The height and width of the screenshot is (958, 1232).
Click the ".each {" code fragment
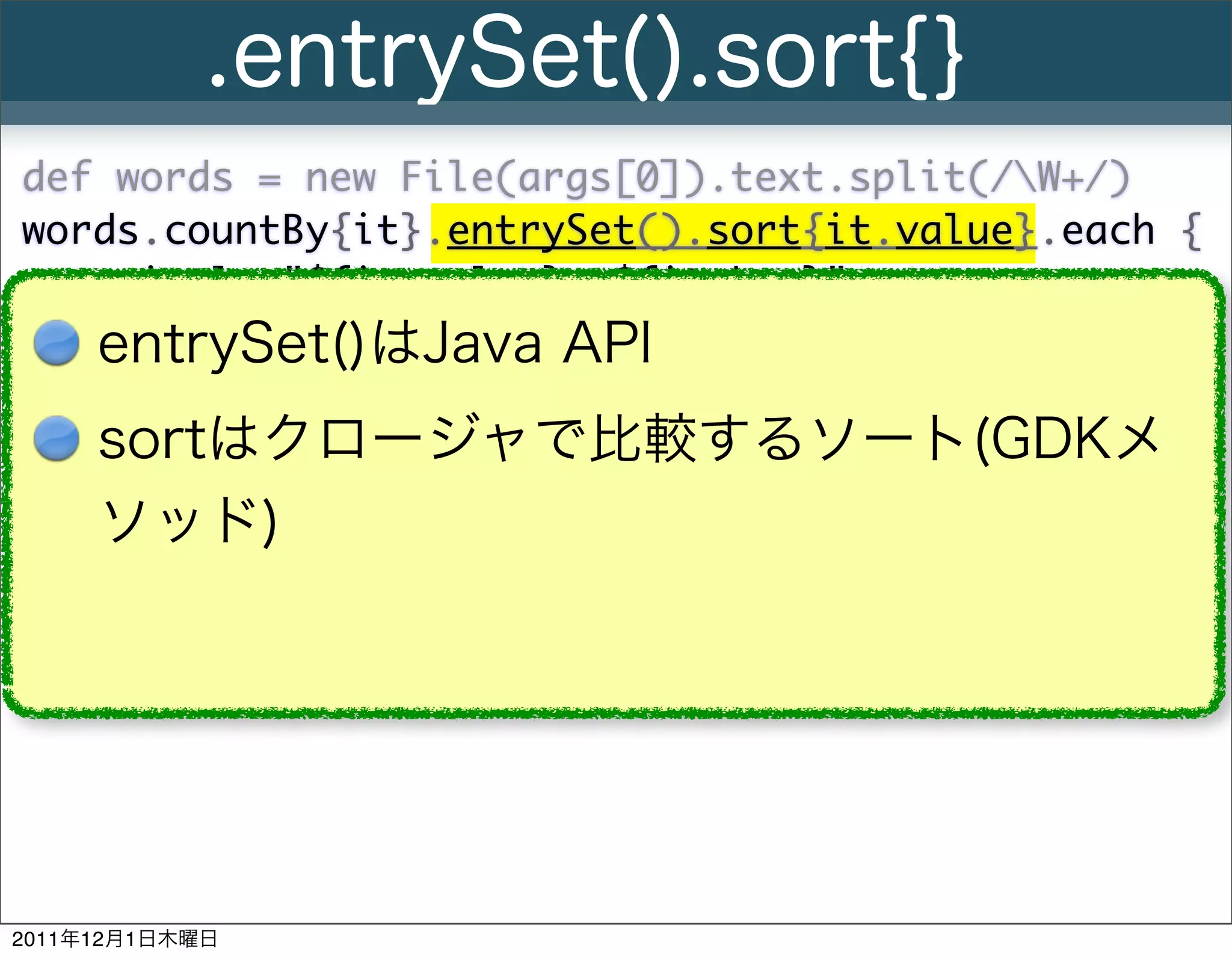tap(1122, 232)
